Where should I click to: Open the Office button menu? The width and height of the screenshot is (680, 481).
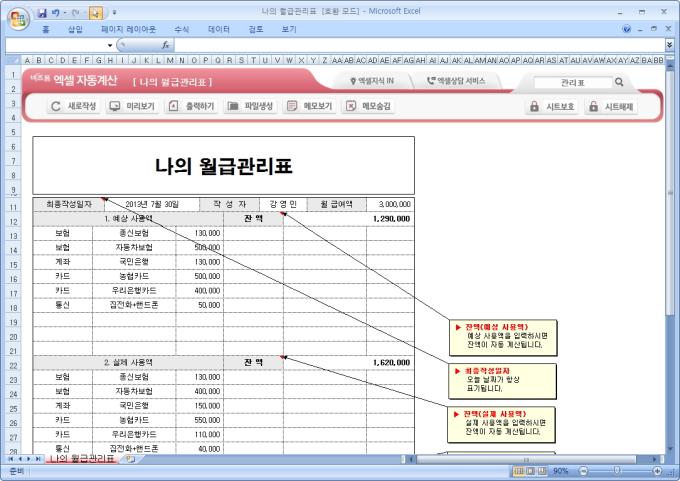[18, 18]
